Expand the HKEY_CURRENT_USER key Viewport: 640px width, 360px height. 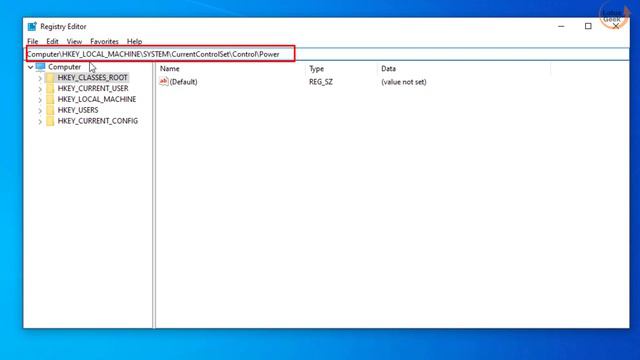40,89
